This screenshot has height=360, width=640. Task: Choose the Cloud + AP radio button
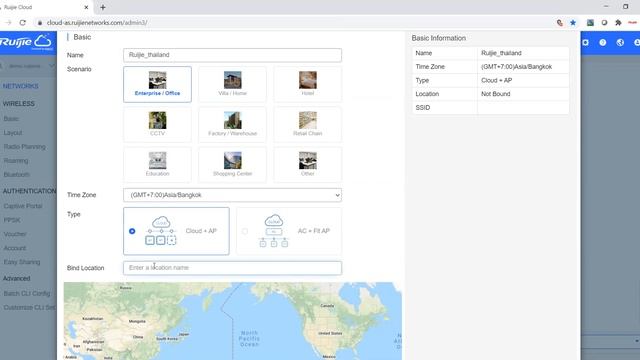132,231
